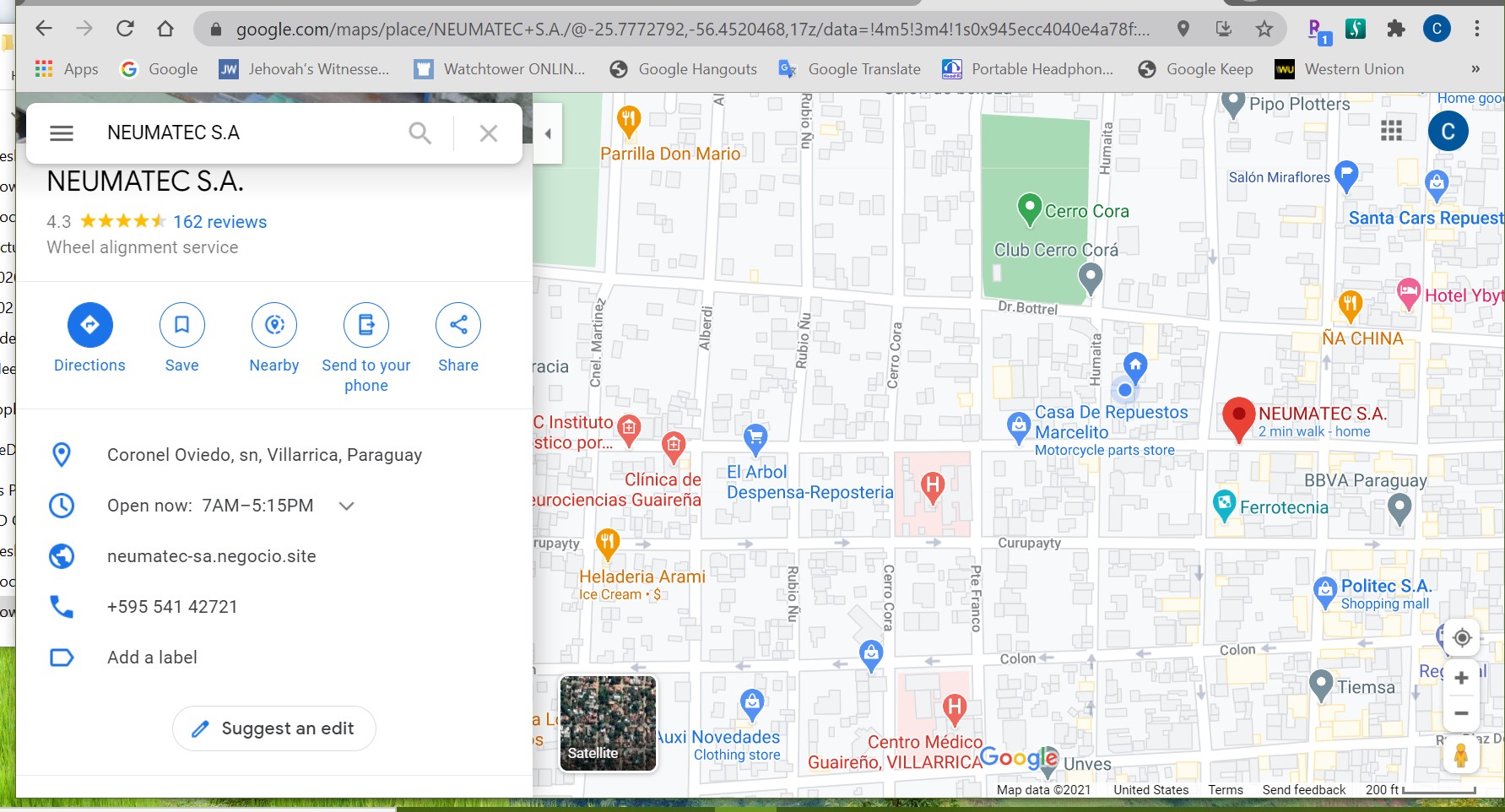Share this place
Screen dimensions: 1505x812
tap(458, 338)
